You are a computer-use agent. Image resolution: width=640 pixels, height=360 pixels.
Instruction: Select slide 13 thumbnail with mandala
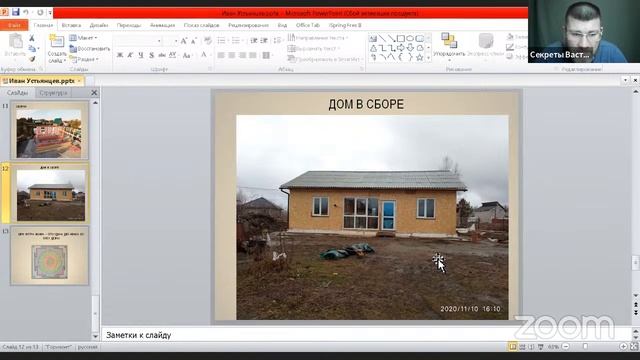pyautogui.click(x=49, y=256)
